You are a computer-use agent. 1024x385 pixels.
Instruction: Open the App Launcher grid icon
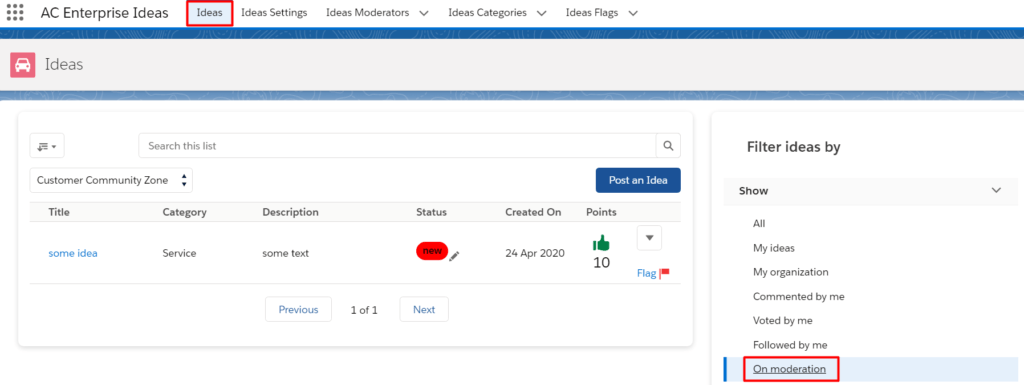click(14, 13)
